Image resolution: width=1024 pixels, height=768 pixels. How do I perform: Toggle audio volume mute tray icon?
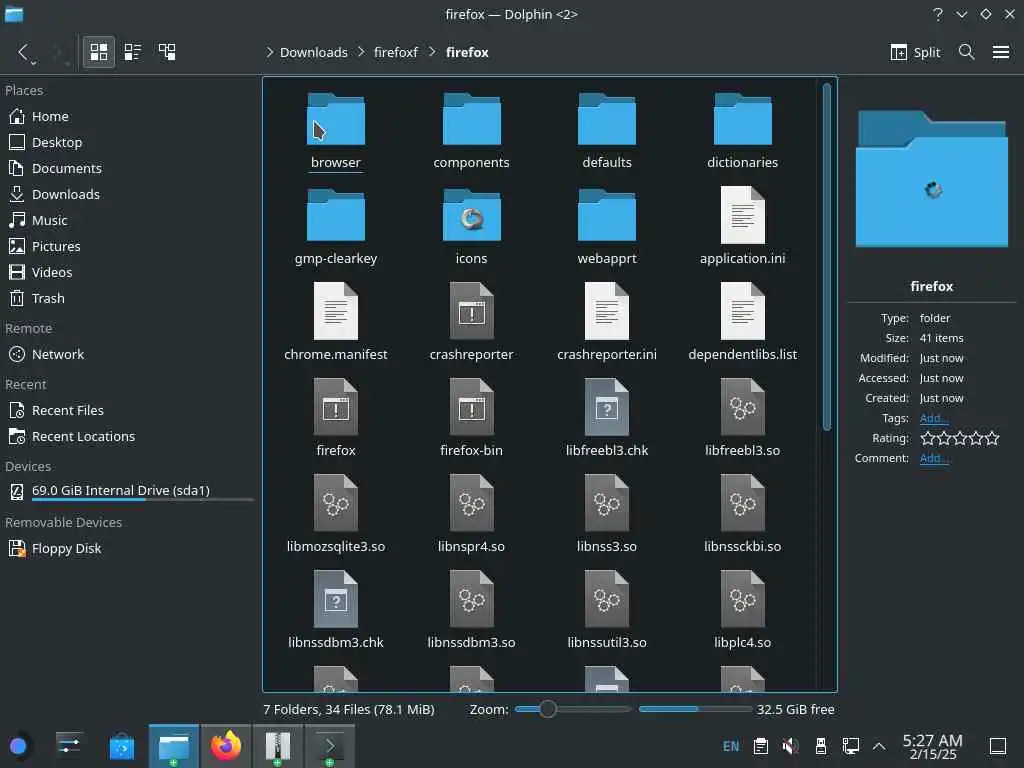tap(790, 746)
